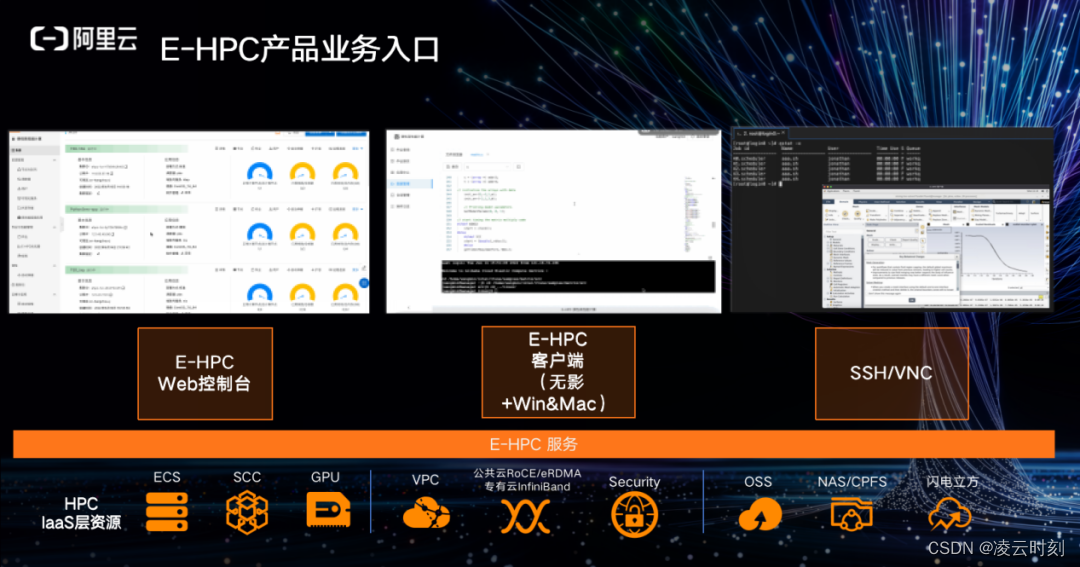Open the SSH terminal screenshot thumbnail
This screenshot has width=1080, height=567.
[x=892, y=218]
